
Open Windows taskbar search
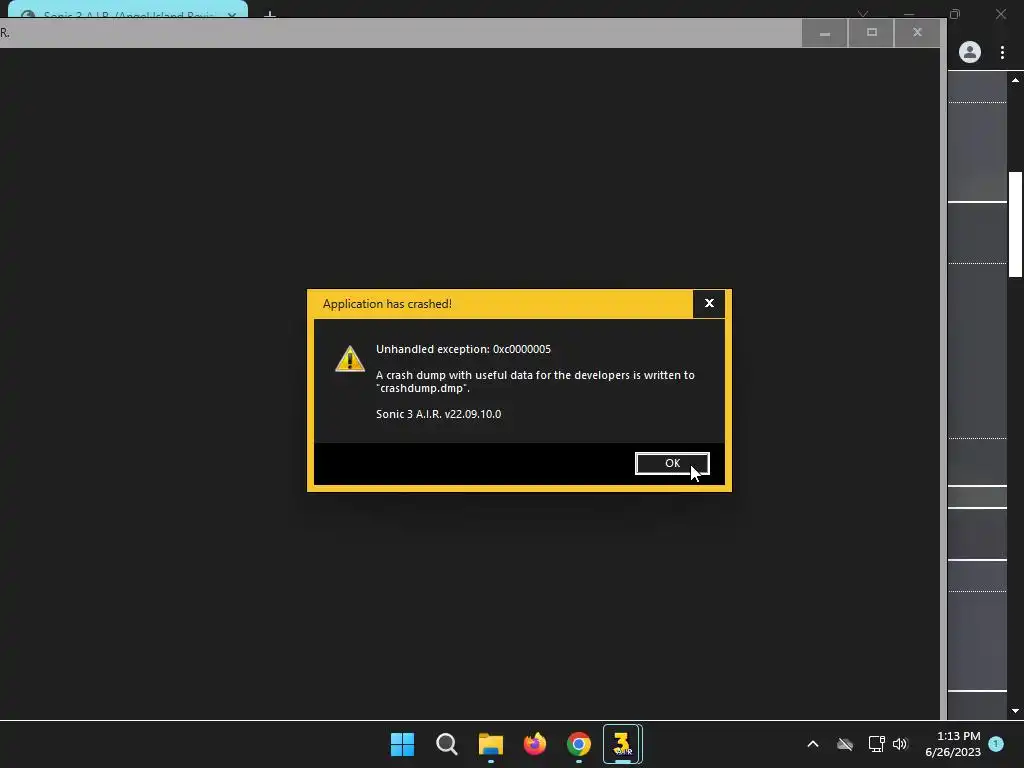[447, 744]
